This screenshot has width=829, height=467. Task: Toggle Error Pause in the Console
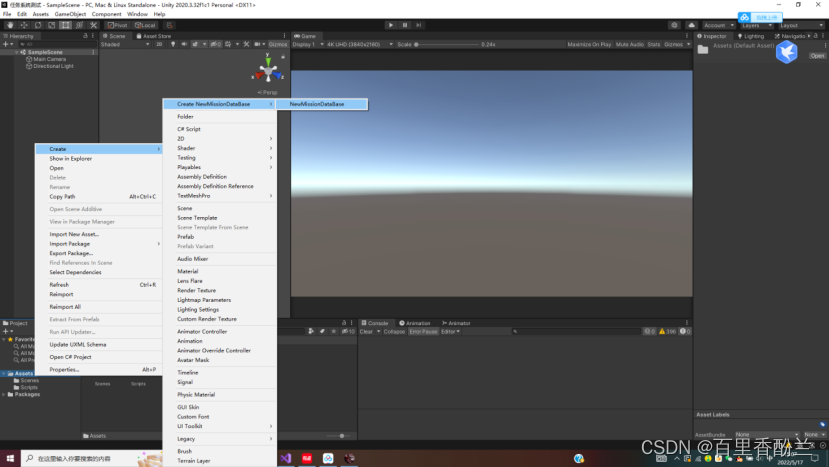click(x=423, y=331)
